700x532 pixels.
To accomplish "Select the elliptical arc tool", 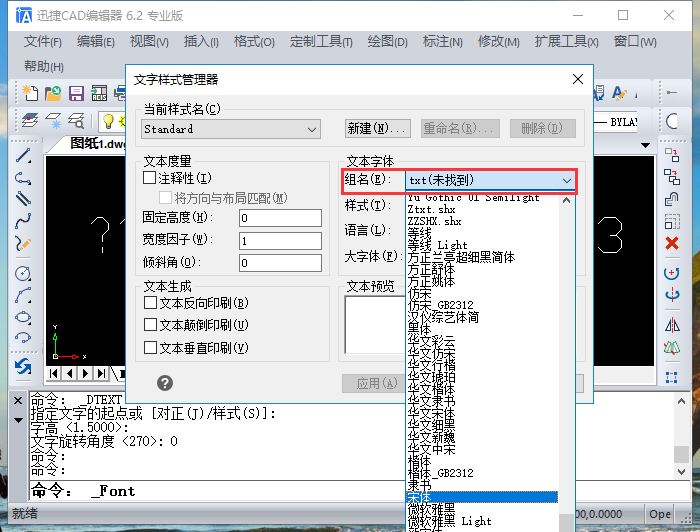I will 23,338.
